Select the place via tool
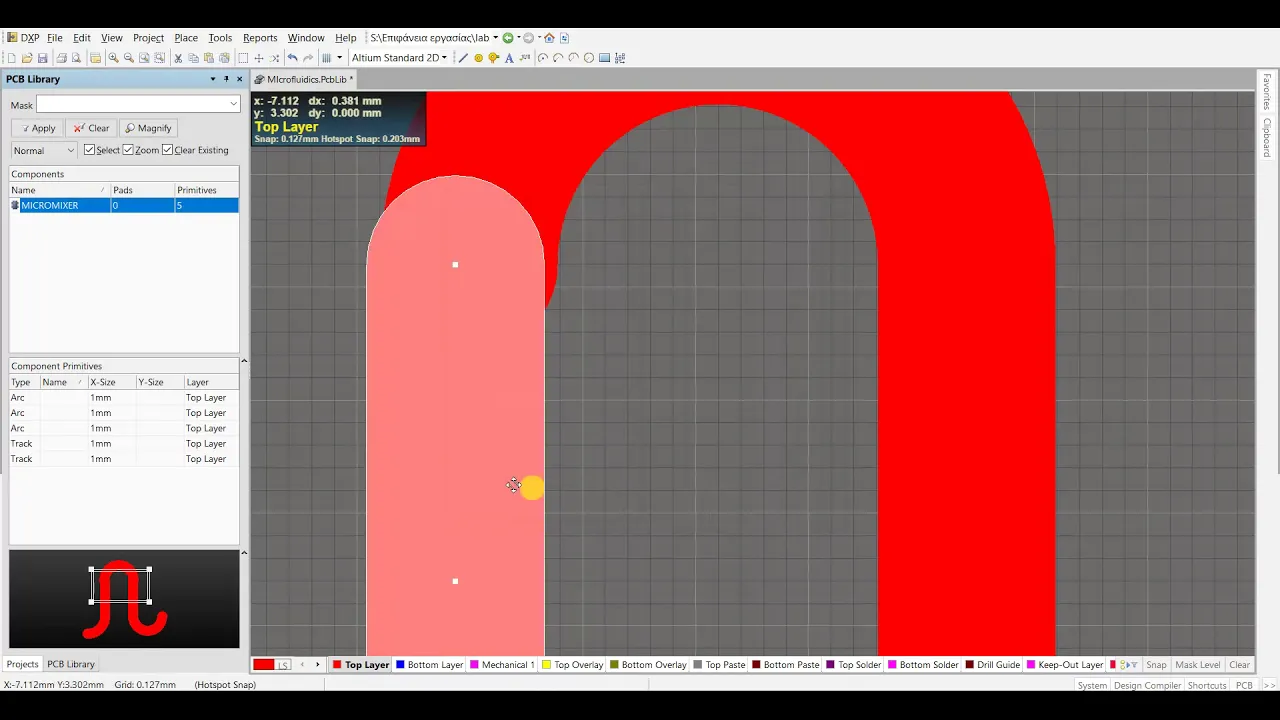This screenshot has width=1280, height=720. click(x=493, y=58)
